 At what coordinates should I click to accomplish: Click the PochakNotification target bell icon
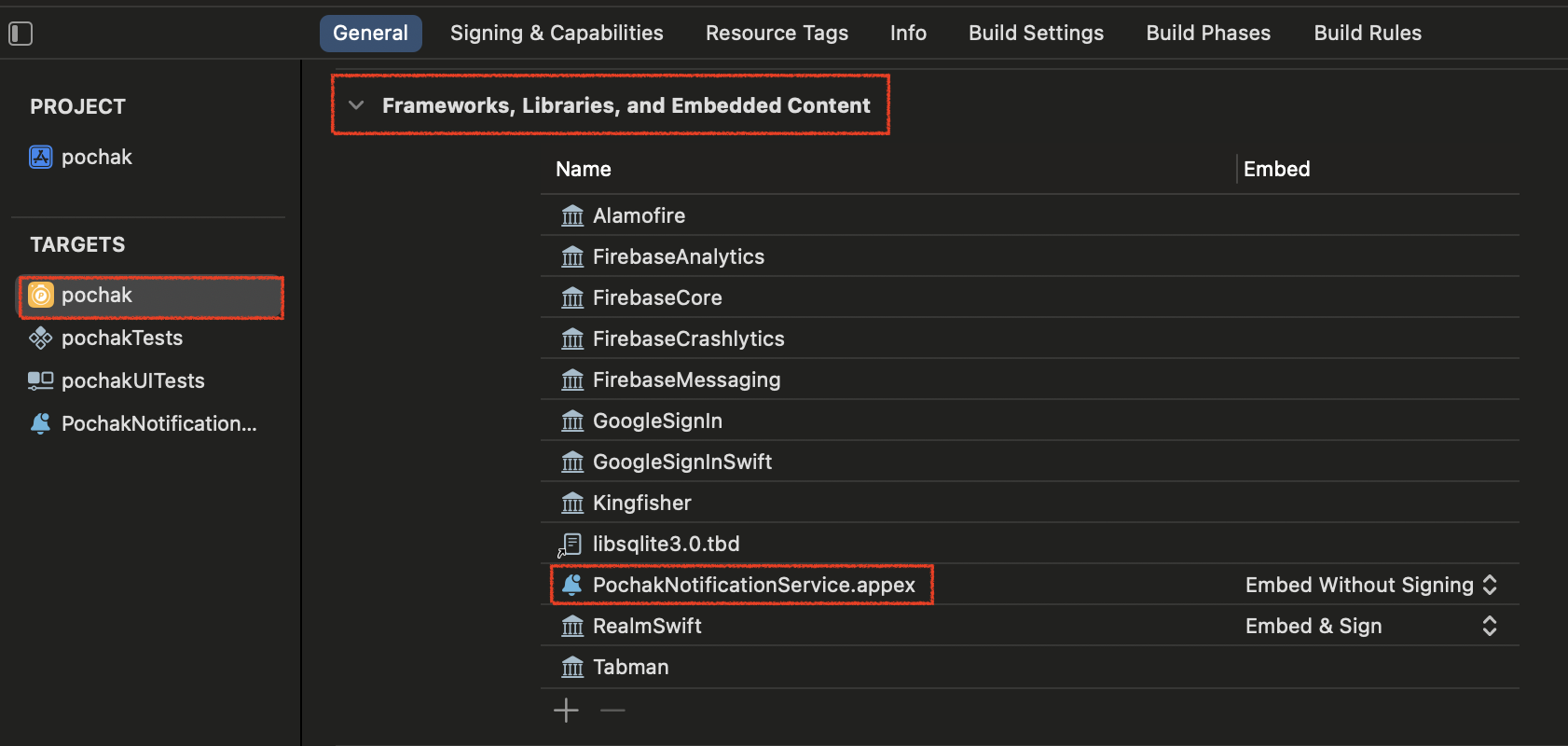pyautogui.click(x=40, y=423)
